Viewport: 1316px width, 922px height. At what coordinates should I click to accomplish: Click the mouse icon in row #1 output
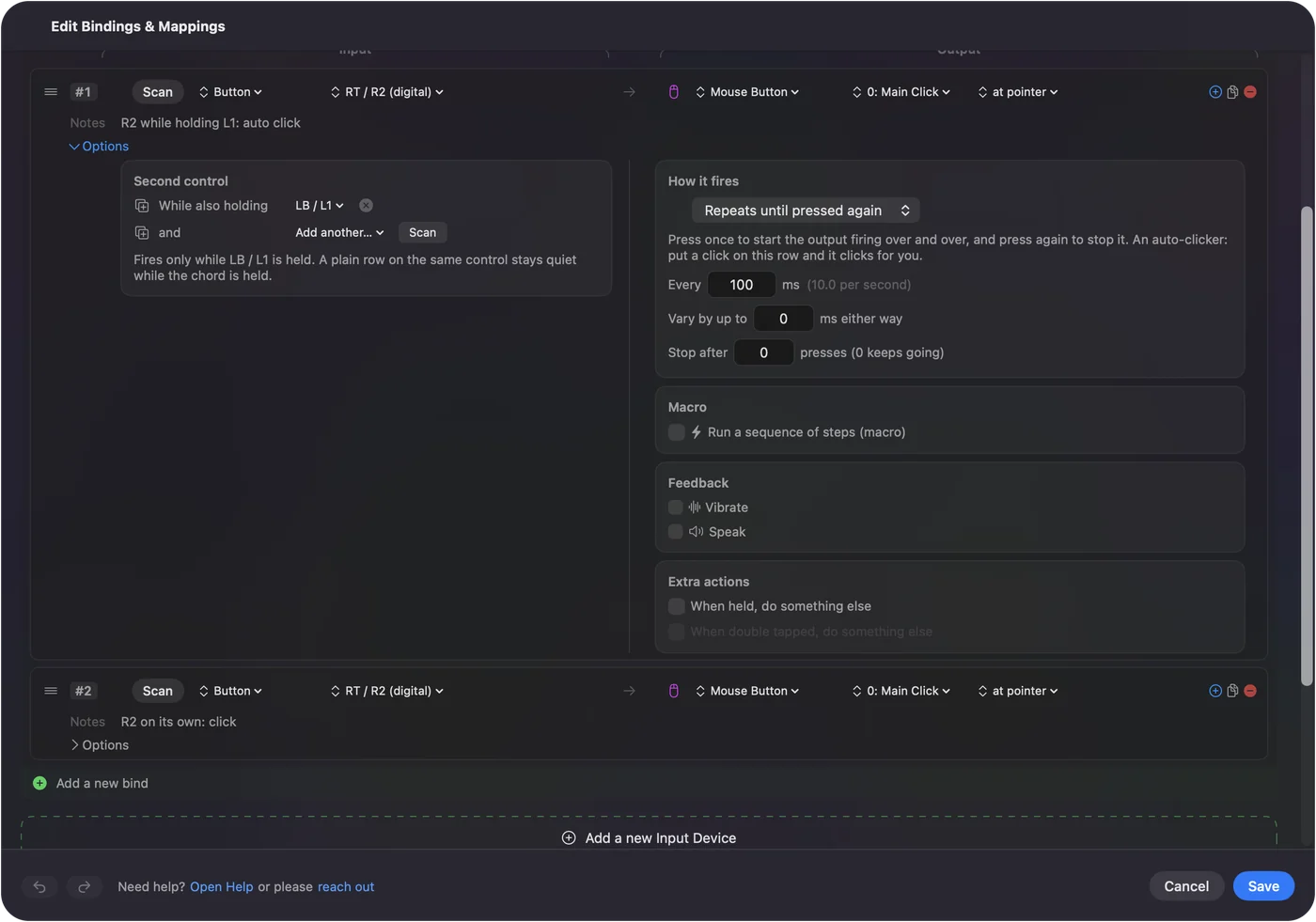pyautogui.click(x=674, y=92)
